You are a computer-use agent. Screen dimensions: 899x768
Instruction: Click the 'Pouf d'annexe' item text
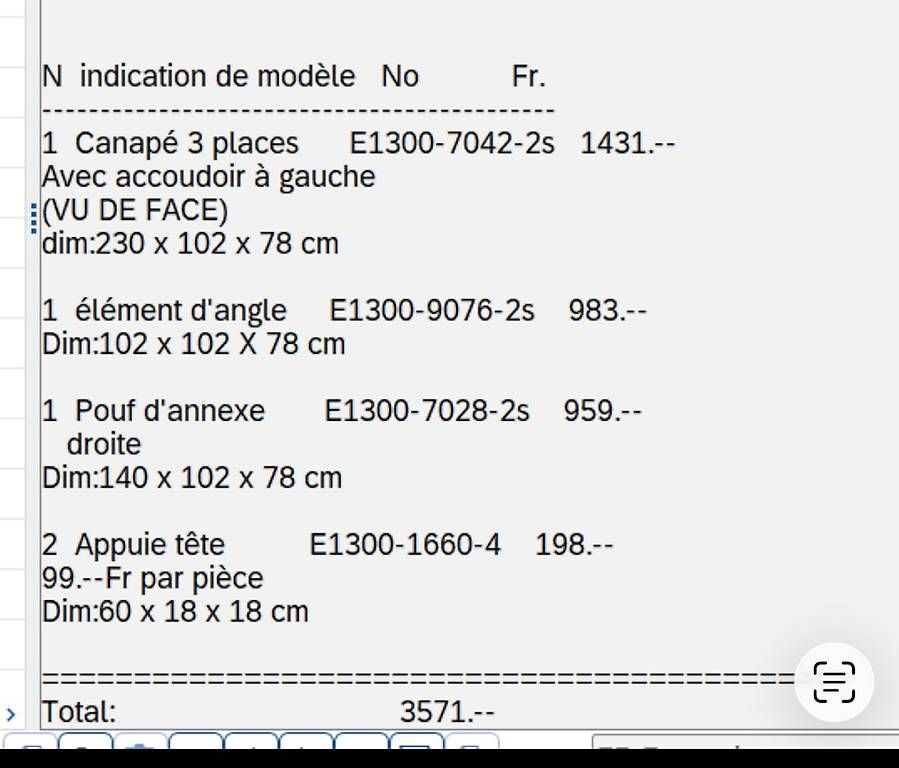tap(170, 411)
